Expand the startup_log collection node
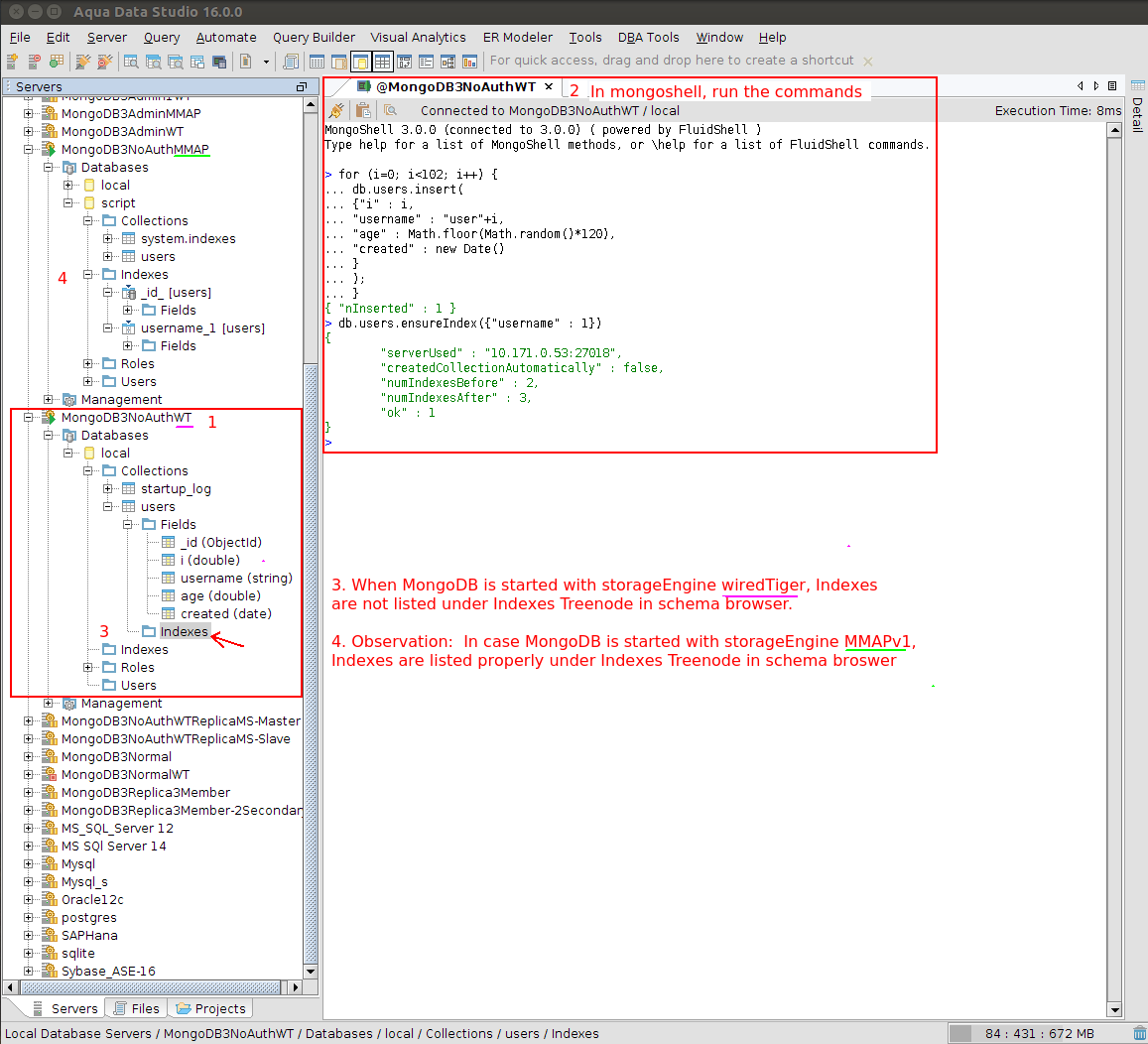This screenshot has height=1044, width=1148. pos(107,489)
